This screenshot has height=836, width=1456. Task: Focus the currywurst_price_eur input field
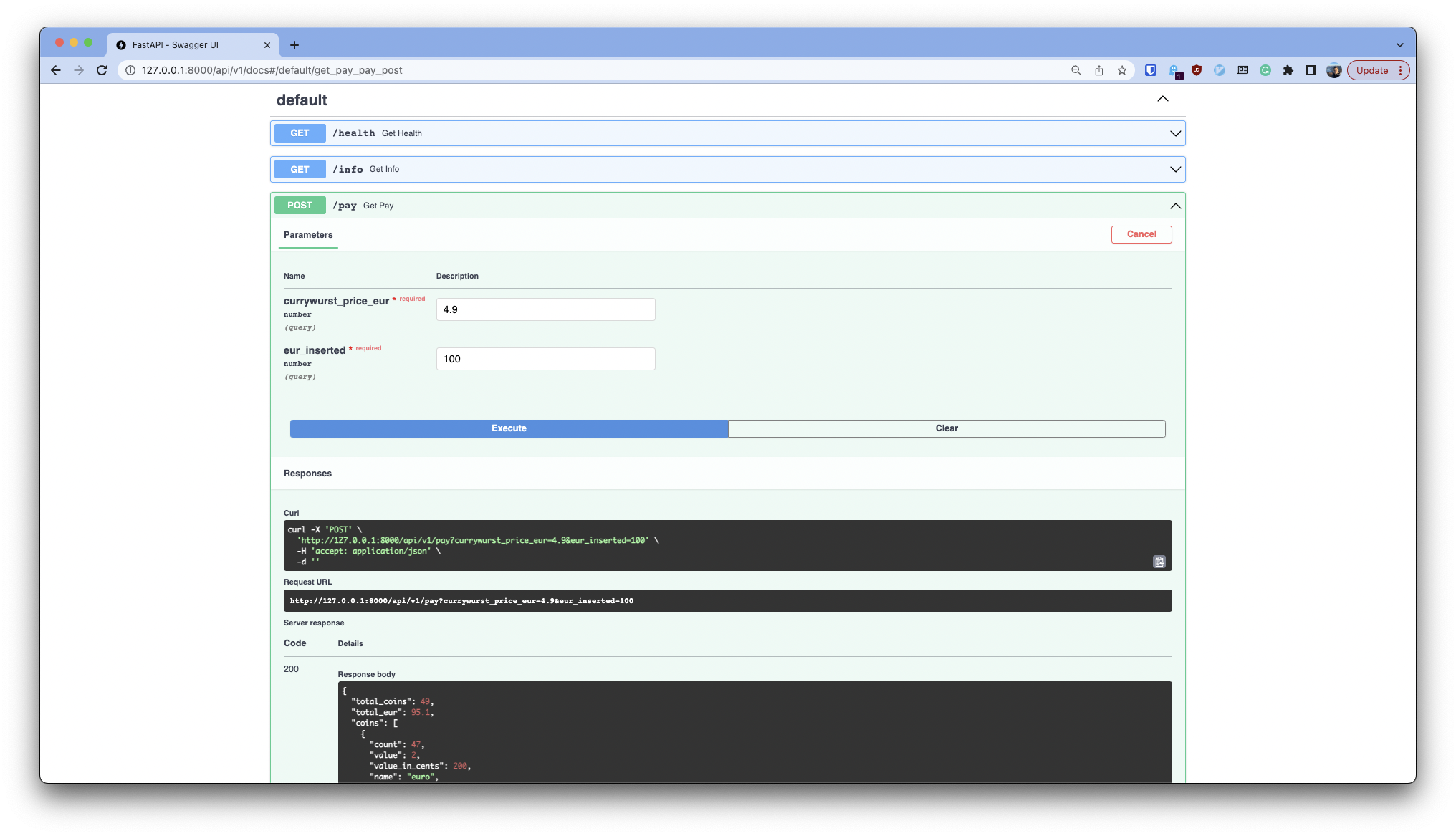pos(545,309)
